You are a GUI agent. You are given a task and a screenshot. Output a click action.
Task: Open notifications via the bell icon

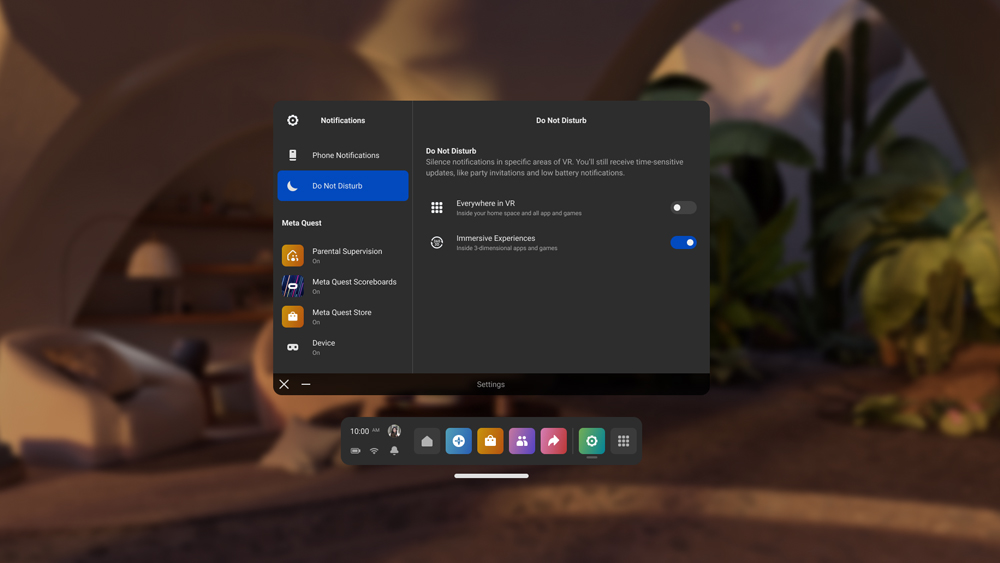394,451
